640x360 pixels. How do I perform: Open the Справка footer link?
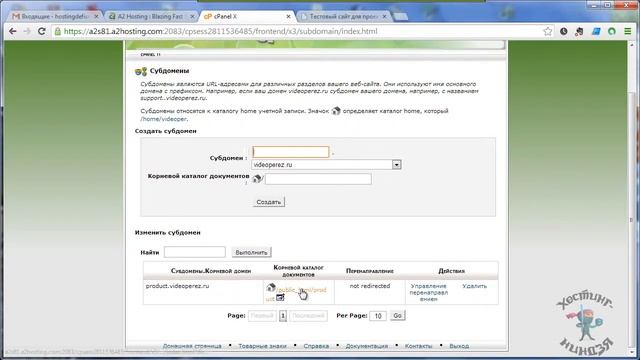pyautogui.click(x=316, y=346)
